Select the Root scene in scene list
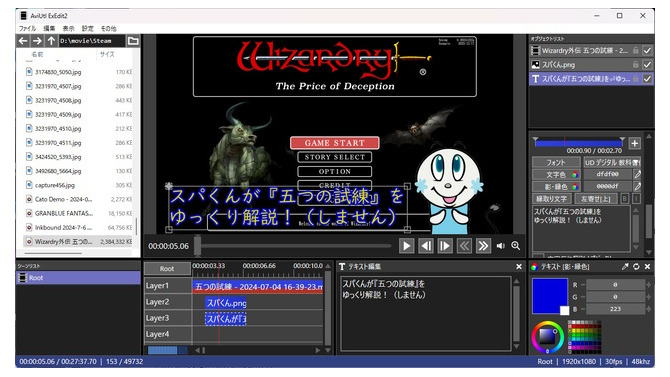 78,278
